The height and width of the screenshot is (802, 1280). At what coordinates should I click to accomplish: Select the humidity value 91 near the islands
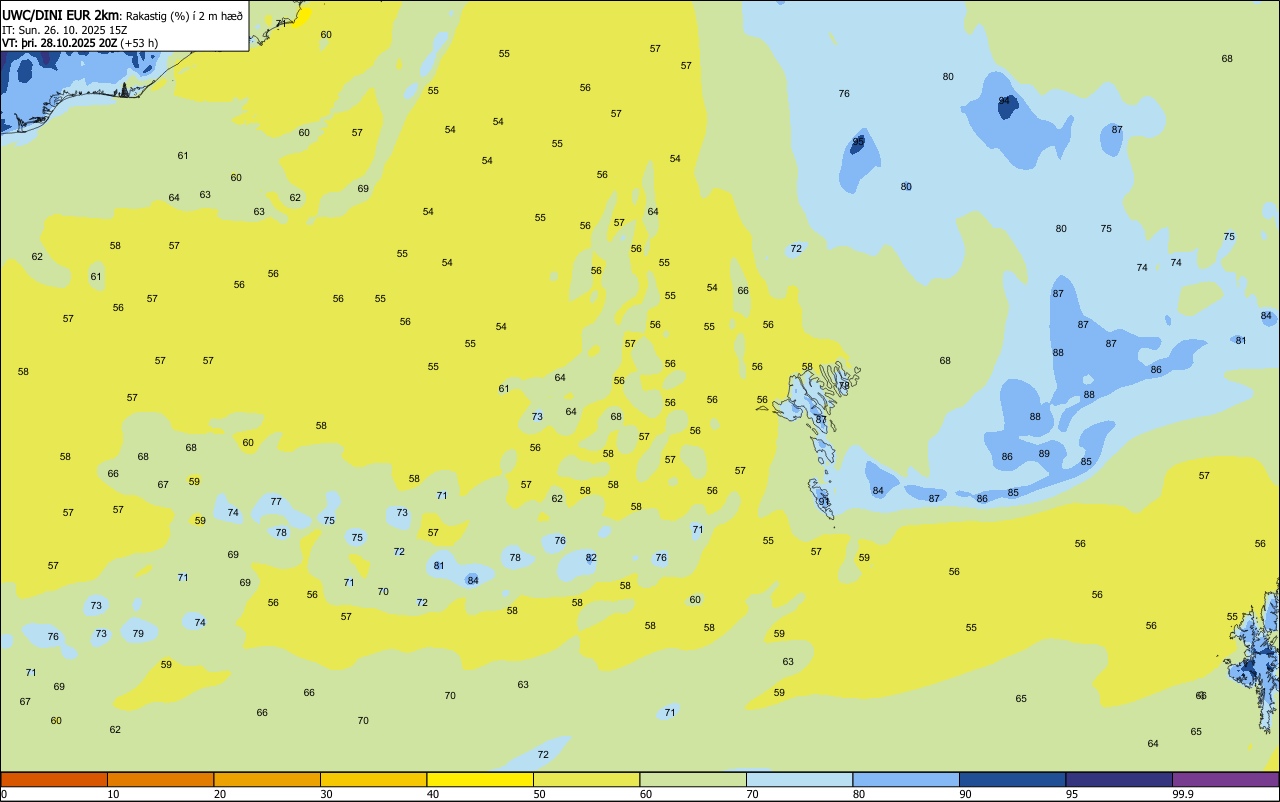click(824, 501)
